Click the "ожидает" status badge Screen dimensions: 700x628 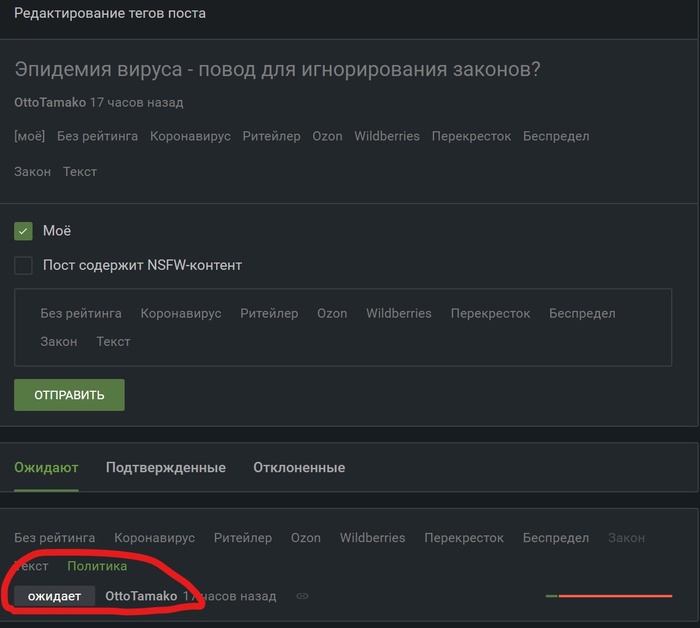tap(55, 596)
